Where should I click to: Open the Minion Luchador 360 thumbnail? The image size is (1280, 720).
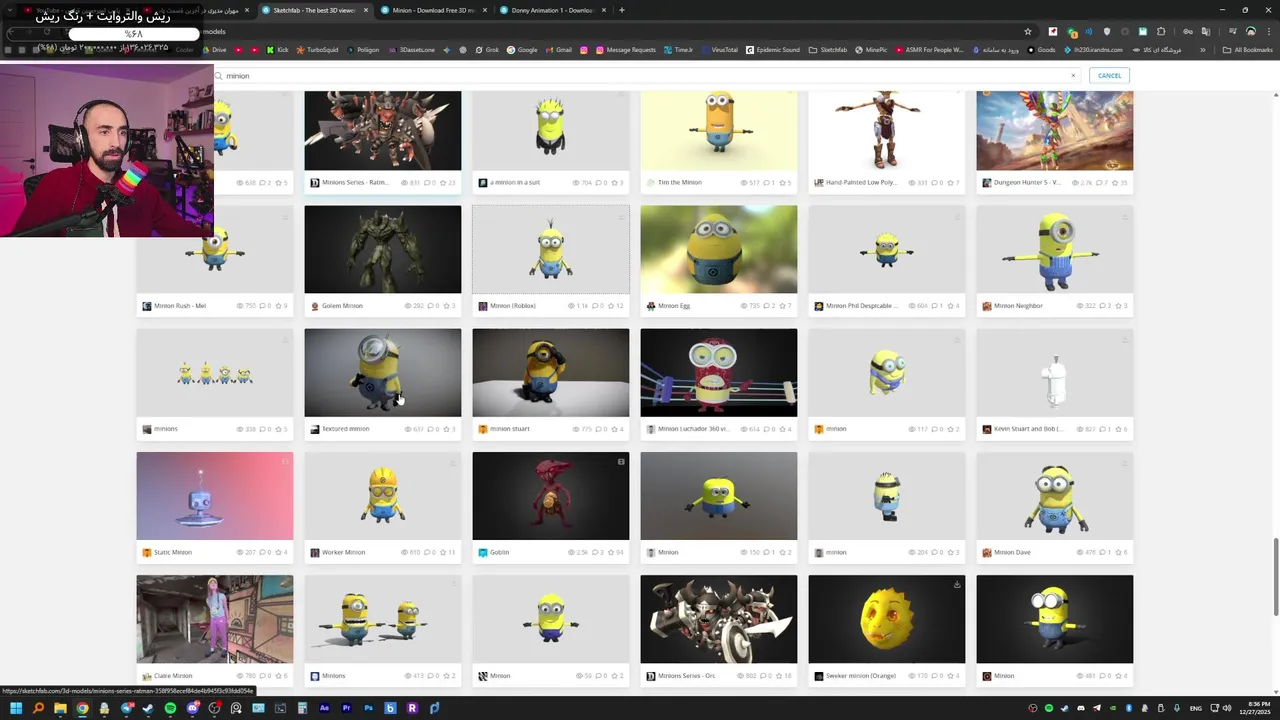pyautogui.click(x=719, y=373)
